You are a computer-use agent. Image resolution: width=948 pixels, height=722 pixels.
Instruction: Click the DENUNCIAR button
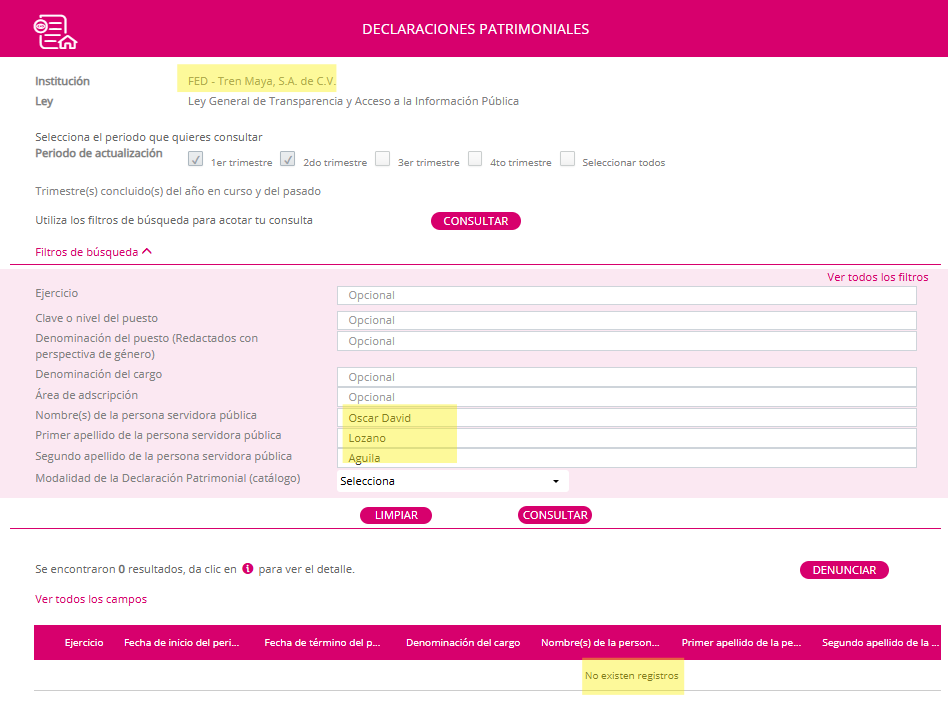(x=844, y=570)
